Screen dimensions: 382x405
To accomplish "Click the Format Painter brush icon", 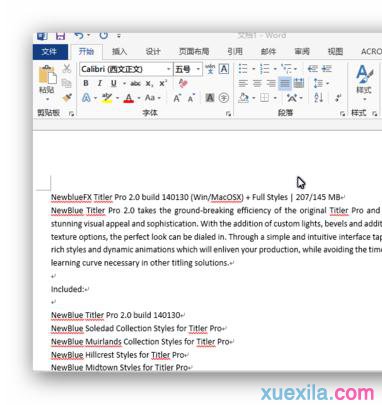I will (67, 98).
